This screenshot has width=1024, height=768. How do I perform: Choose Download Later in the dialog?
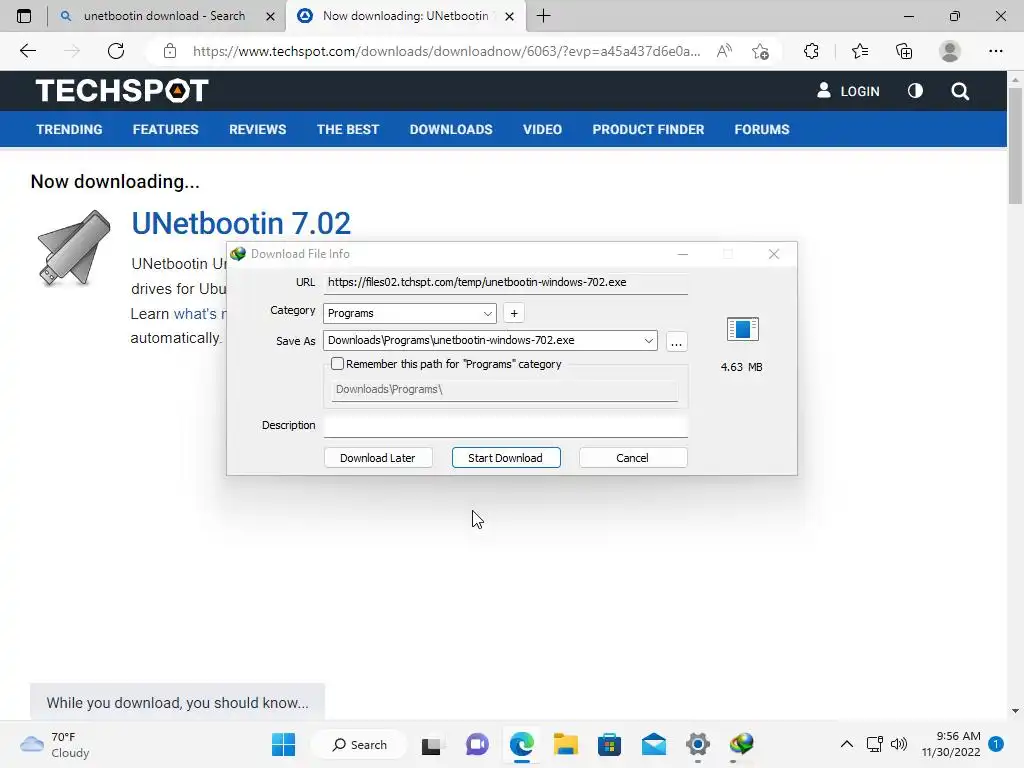(377, 458)
